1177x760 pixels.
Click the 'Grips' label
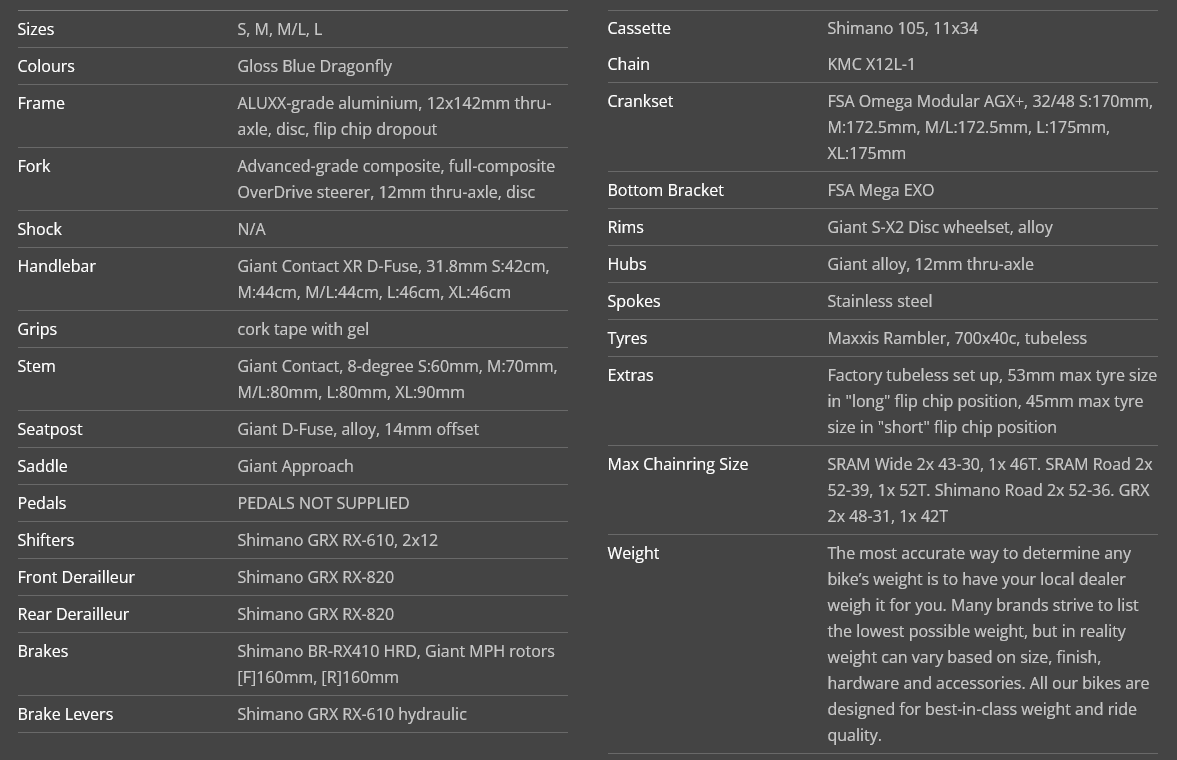[38, 329]
